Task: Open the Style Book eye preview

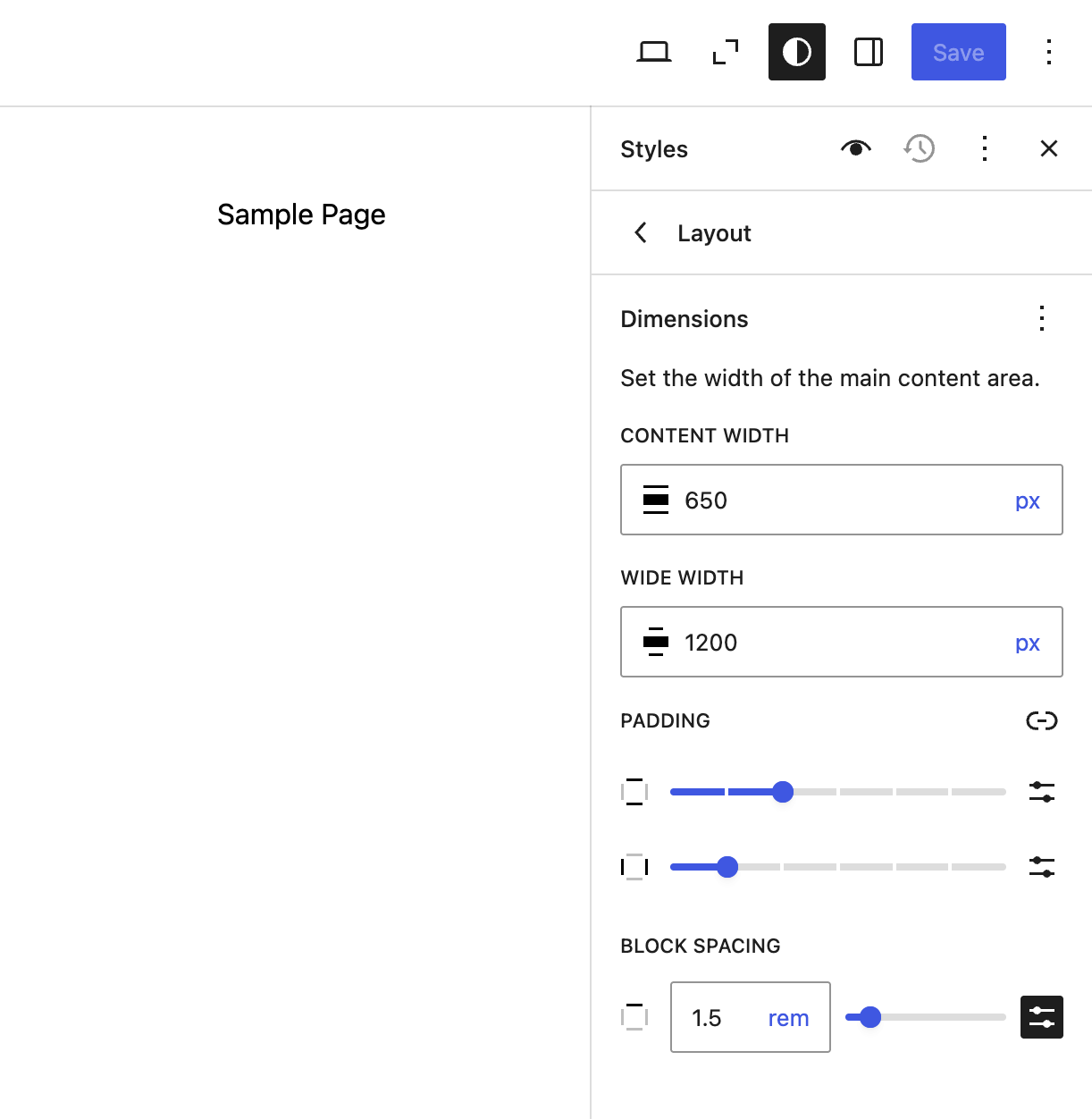Action: (x=854, y=148)
